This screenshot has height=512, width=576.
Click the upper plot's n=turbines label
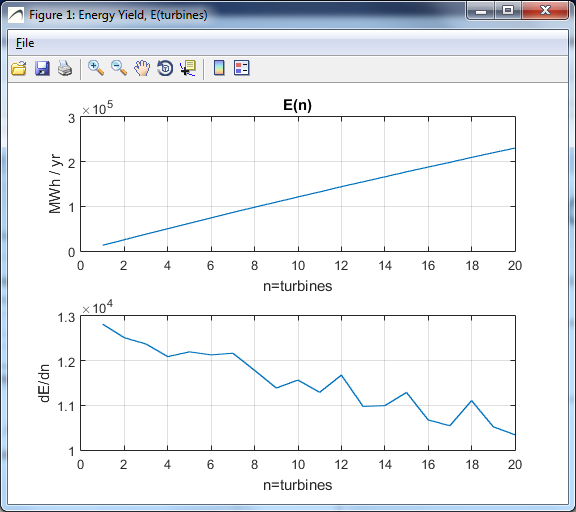(298, 286)
